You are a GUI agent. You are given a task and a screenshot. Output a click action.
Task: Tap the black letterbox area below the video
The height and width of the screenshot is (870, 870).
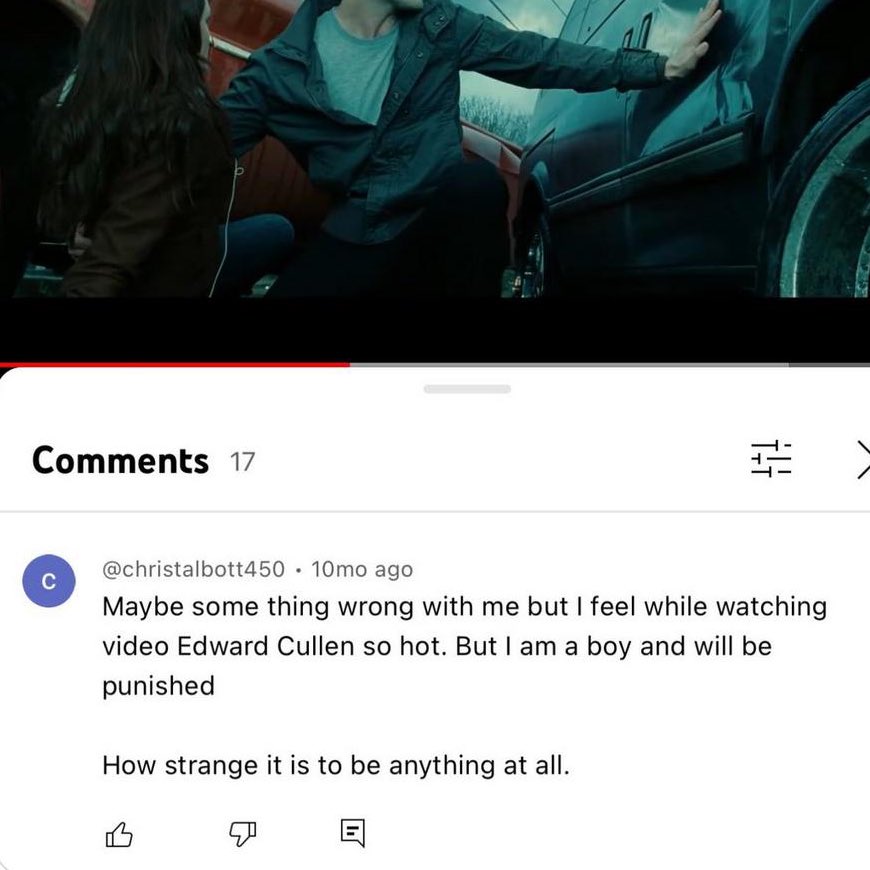click(435, 330)
